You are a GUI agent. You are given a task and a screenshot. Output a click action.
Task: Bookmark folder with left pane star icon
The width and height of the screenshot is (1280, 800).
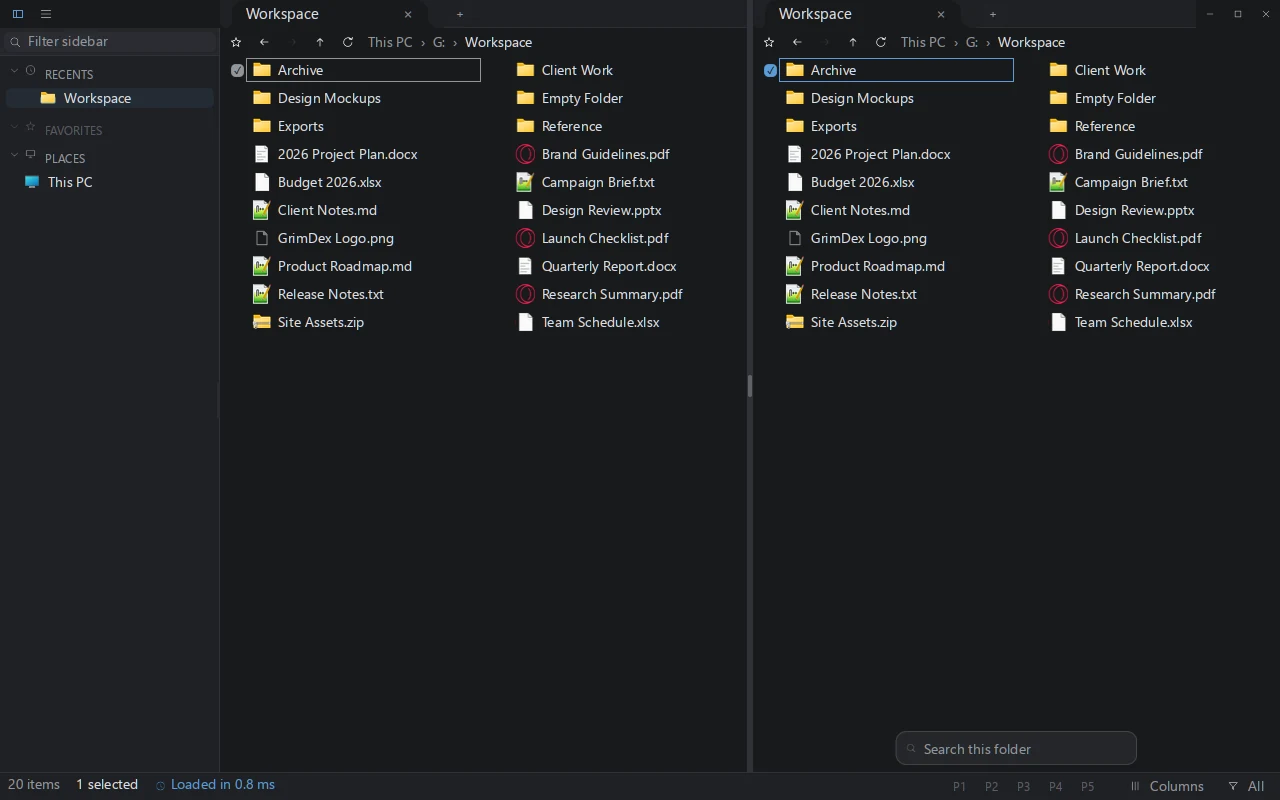coord(236,42)
